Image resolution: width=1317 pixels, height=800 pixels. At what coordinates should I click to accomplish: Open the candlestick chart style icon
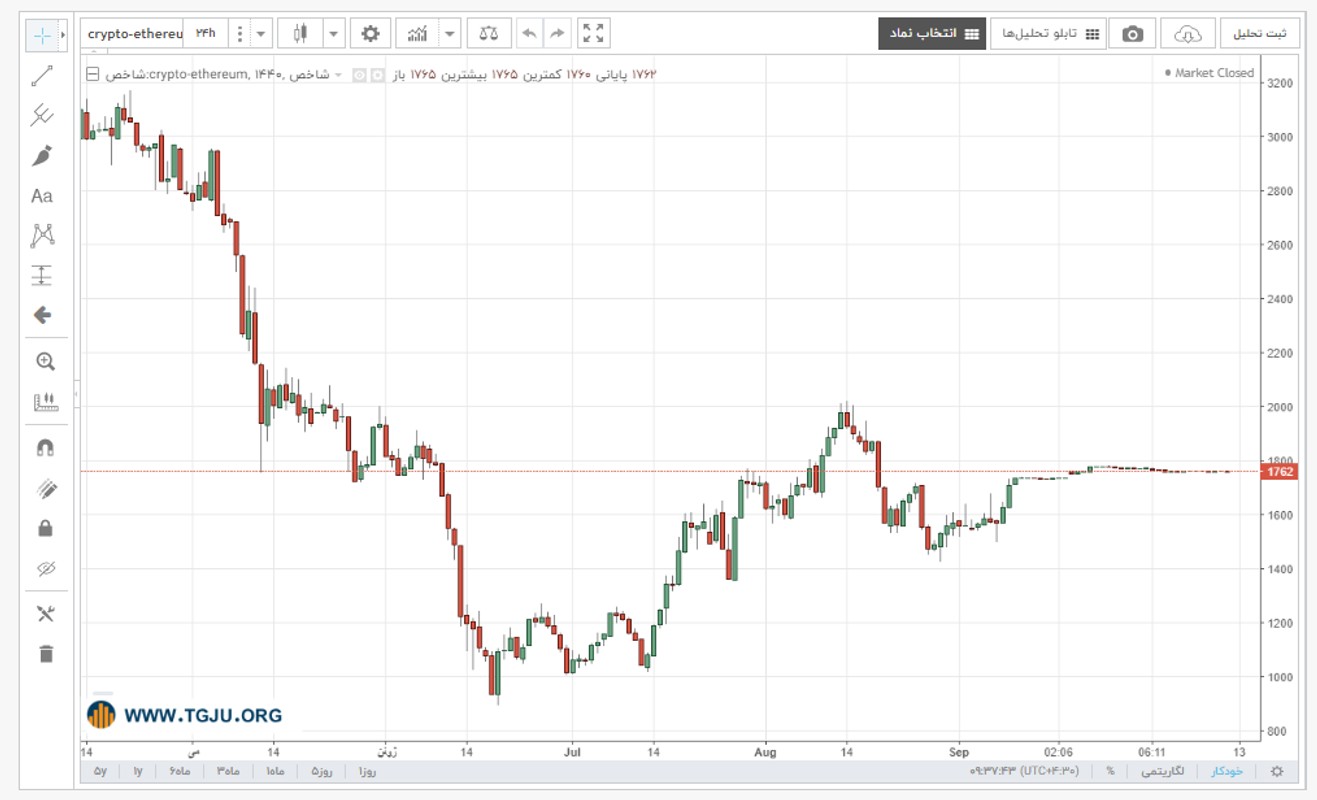300,34
